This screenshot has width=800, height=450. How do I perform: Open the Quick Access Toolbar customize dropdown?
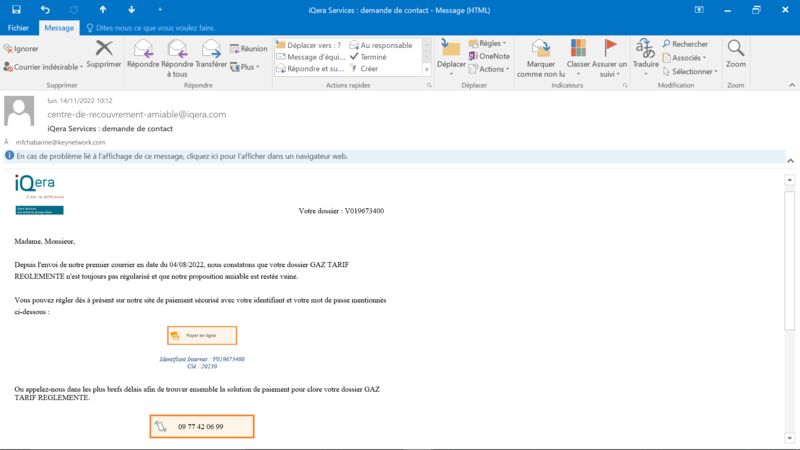pos(160,9)
